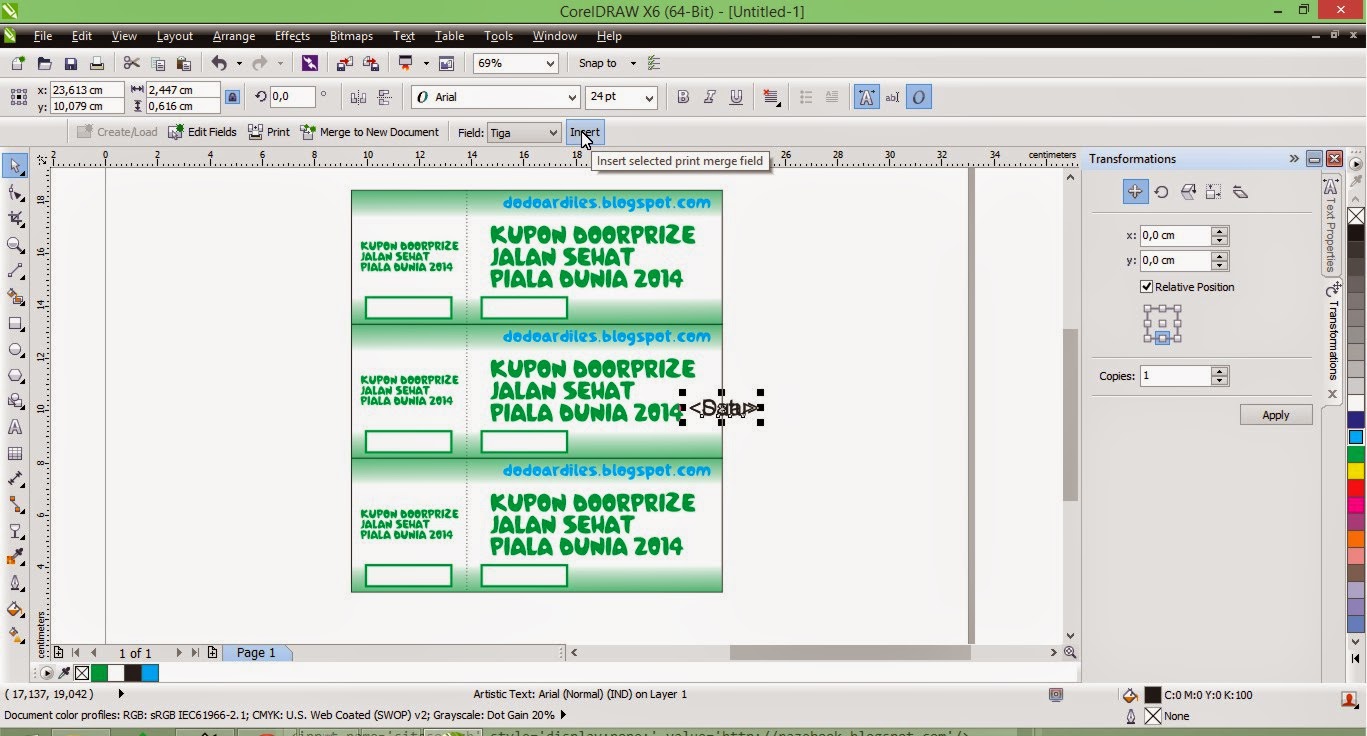Image resolution: width=1367 pixels, height=736 pixels.
Task: Select the Table tool
Action: (15, 453)
